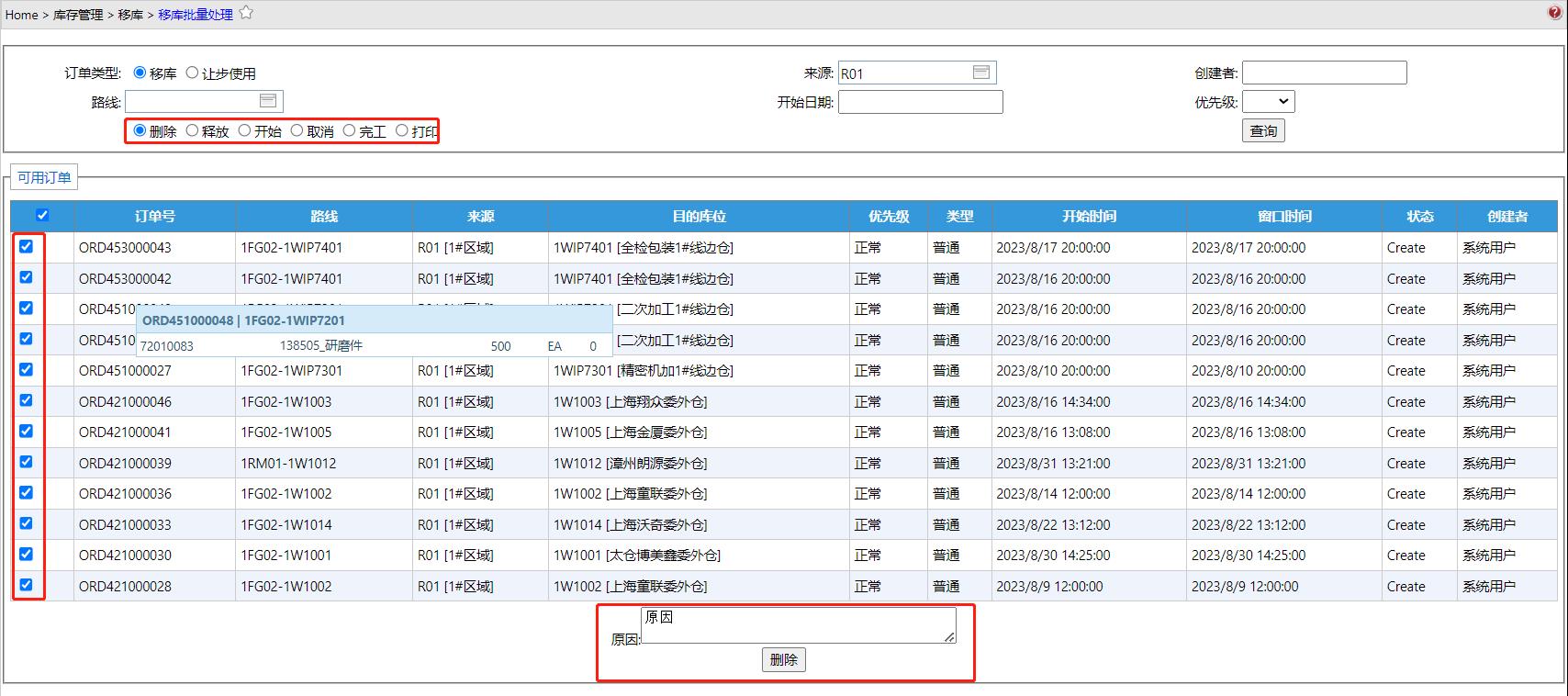Sort by the 路线 column header
This screenshot has height=696, width=1568.
[x=324, y=217]
